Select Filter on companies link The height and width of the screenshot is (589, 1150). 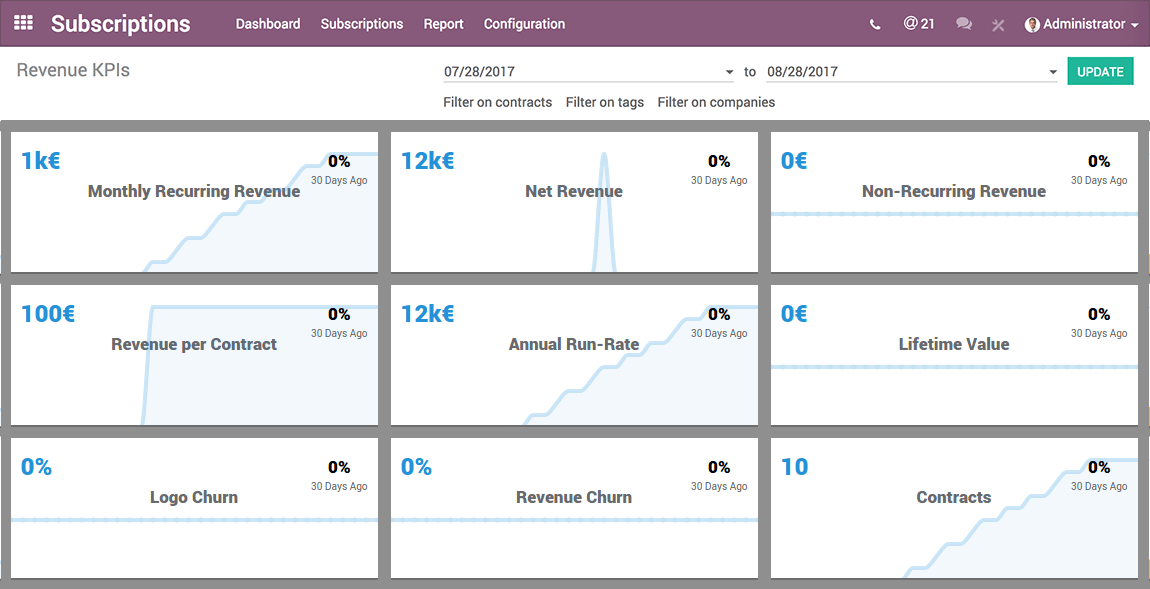coord(716,102)
